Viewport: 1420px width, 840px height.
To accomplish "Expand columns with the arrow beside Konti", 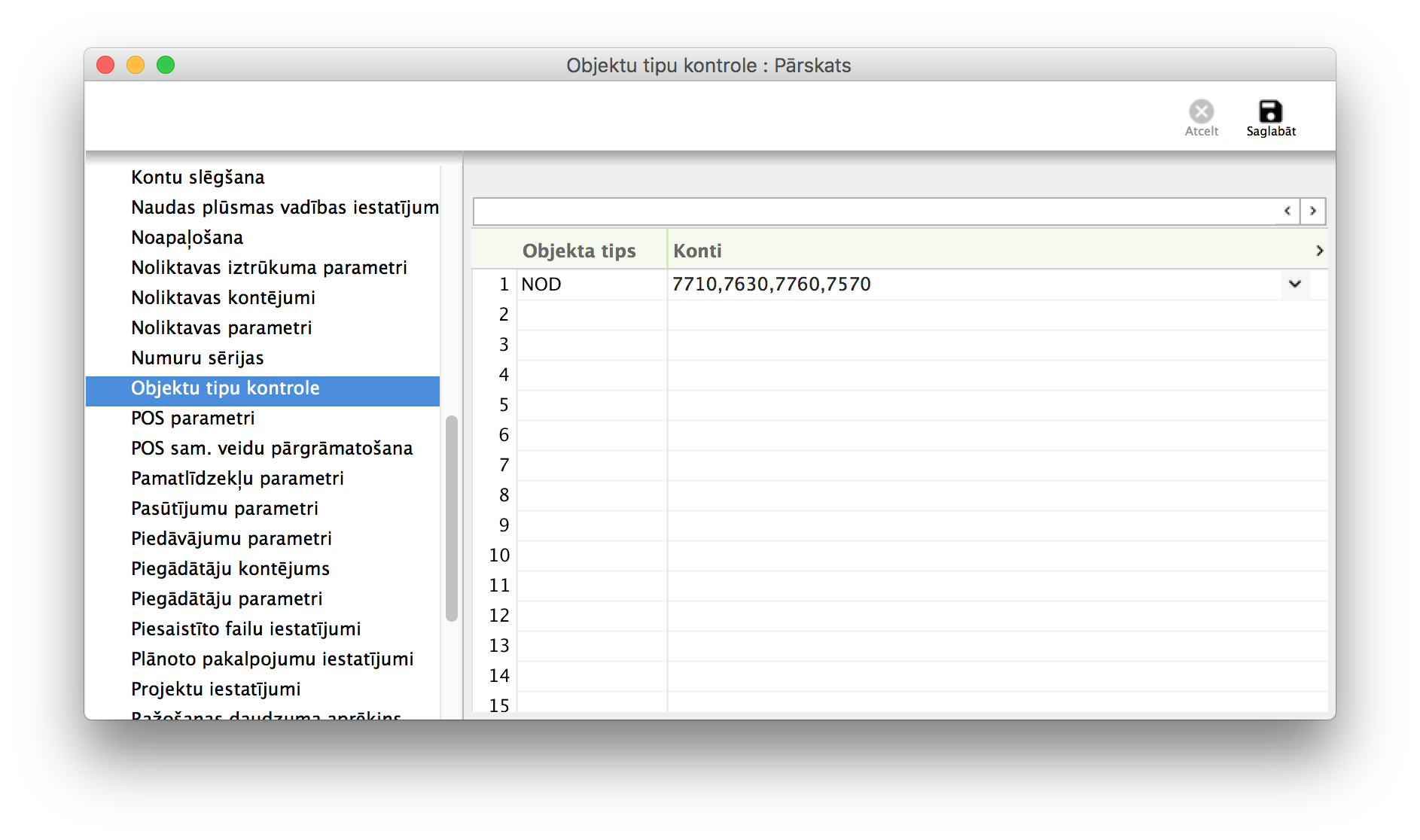I will tap(1319, 251).
